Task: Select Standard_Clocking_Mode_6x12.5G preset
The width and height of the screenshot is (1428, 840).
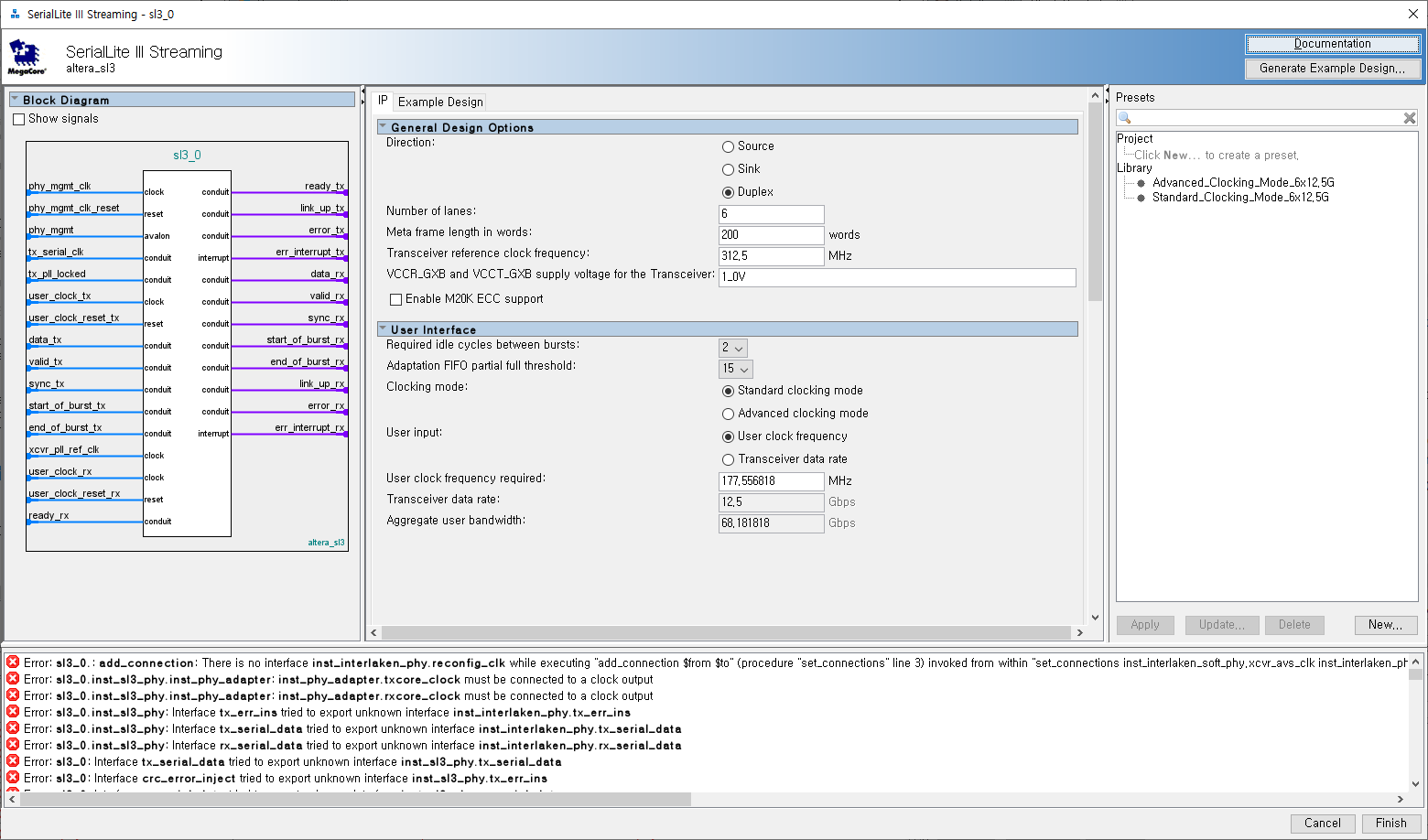Action: click(1240, 197)
